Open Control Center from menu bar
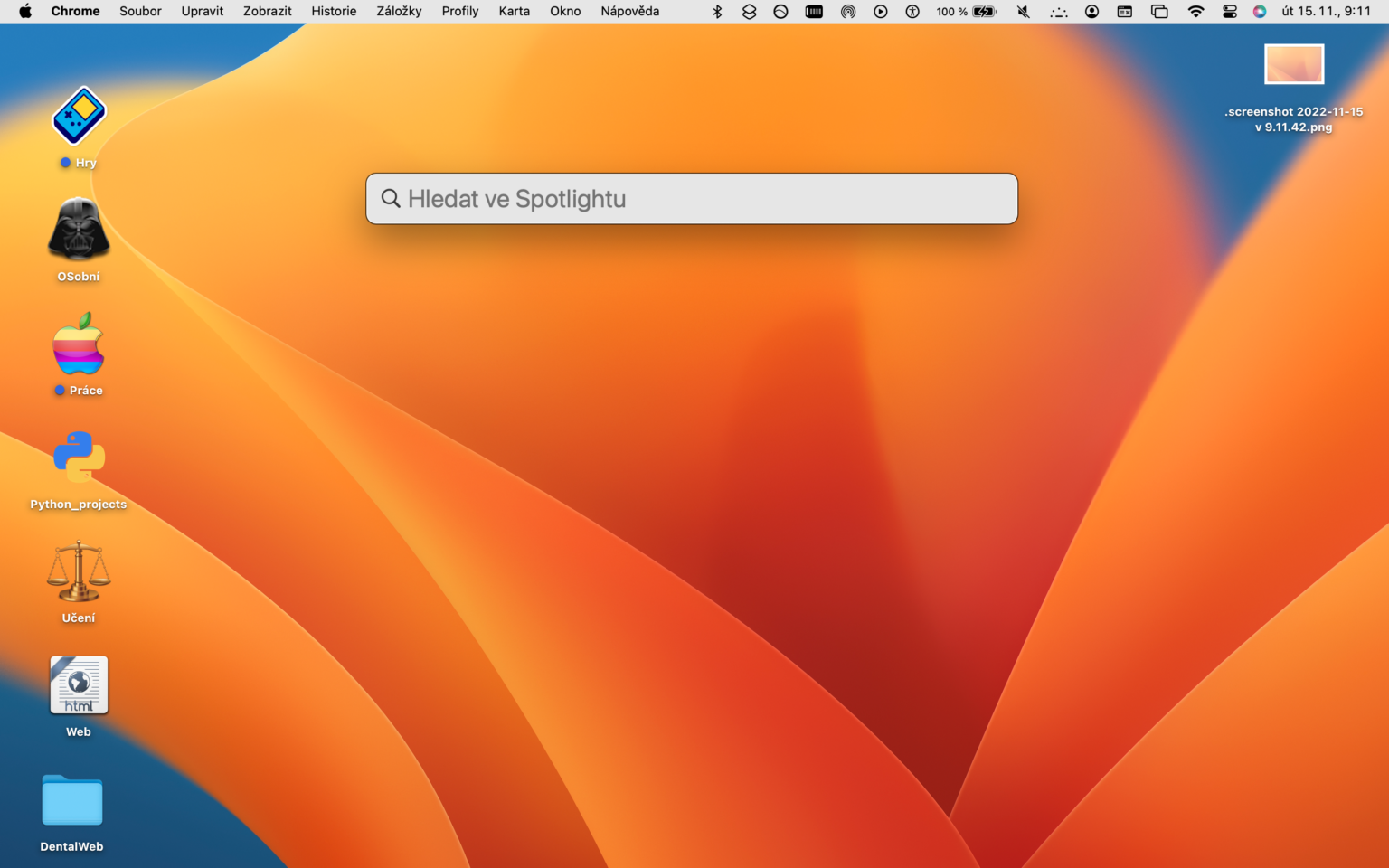The height and width of the screenshot is (868, 1389). click(1229, 12)
